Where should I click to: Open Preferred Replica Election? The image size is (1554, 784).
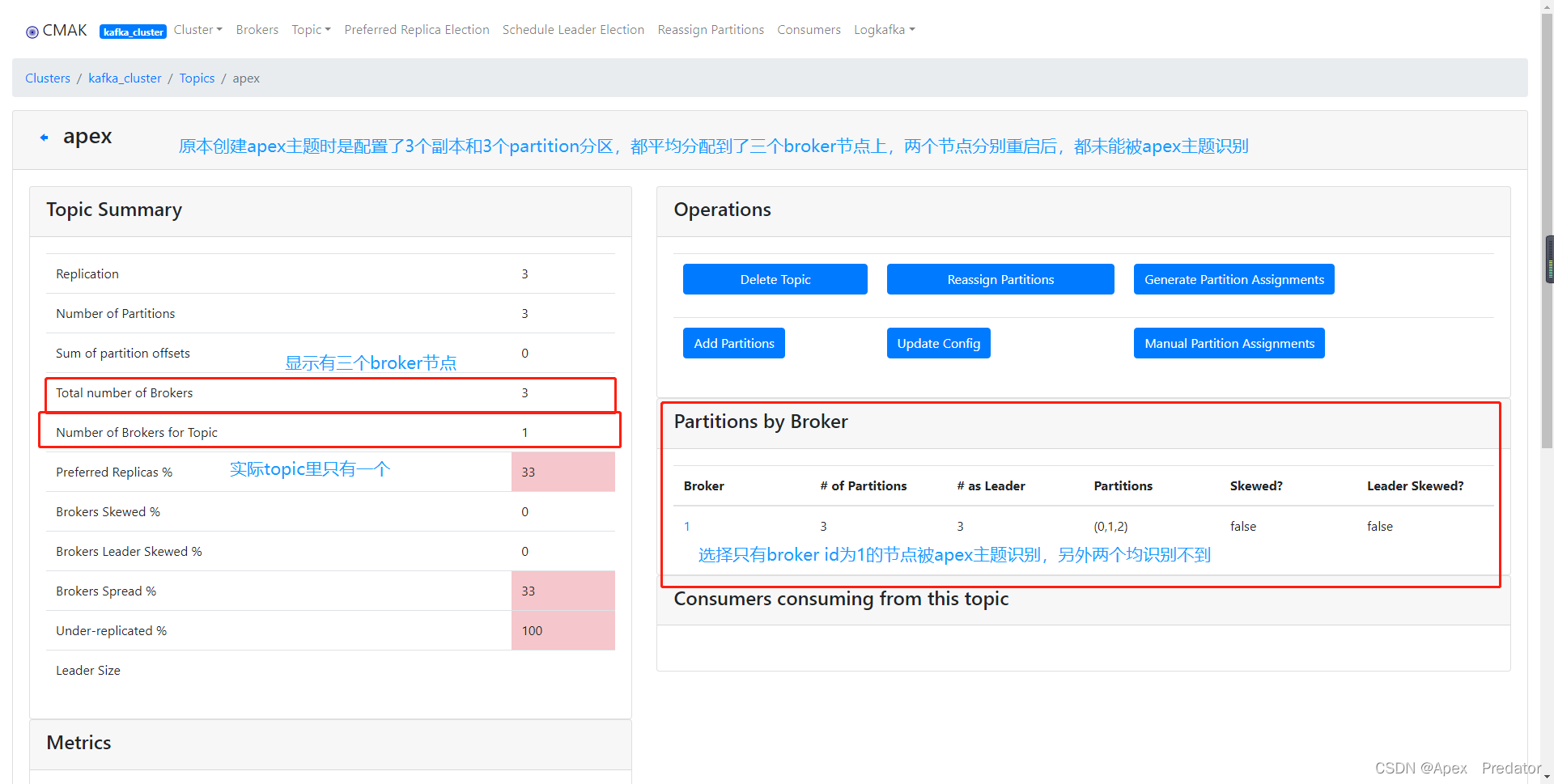tap(417, 30)
